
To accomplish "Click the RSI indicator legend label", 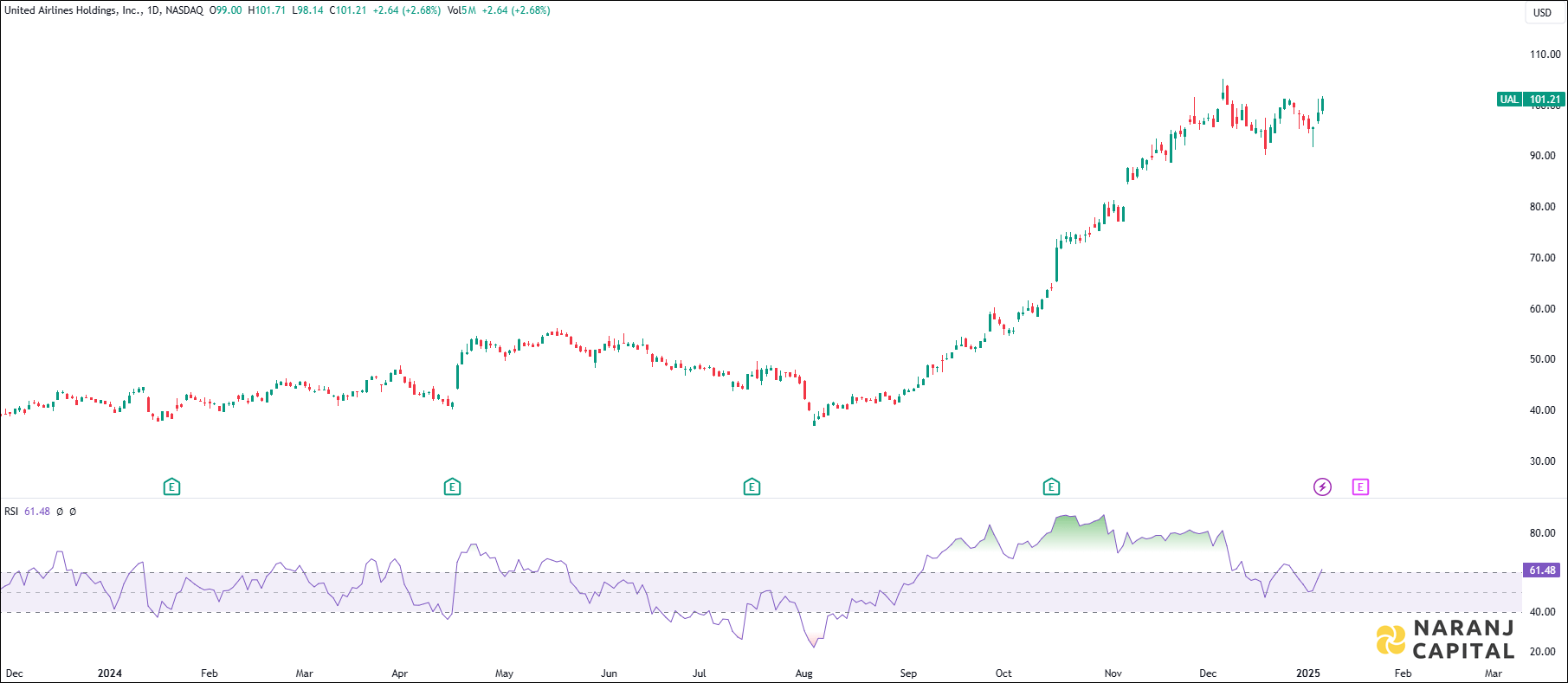I will point(11,512).
